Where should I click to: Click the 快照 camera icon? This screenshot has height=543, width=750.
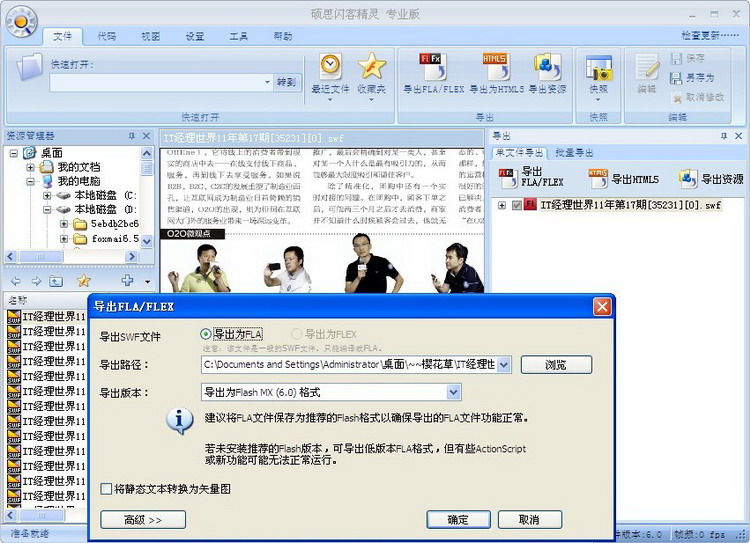click(x=599, y=70)
